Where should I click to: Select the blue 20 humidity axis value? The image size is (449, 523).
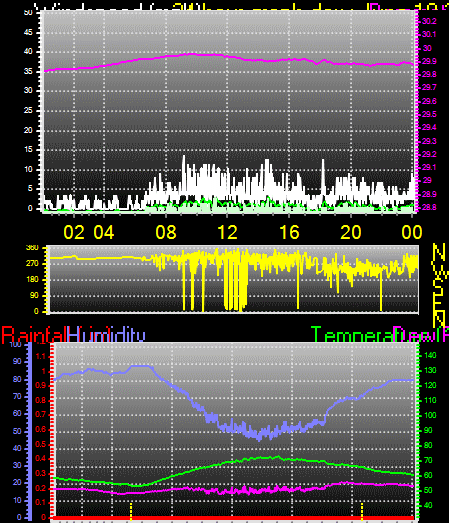[x=17, y=483]
